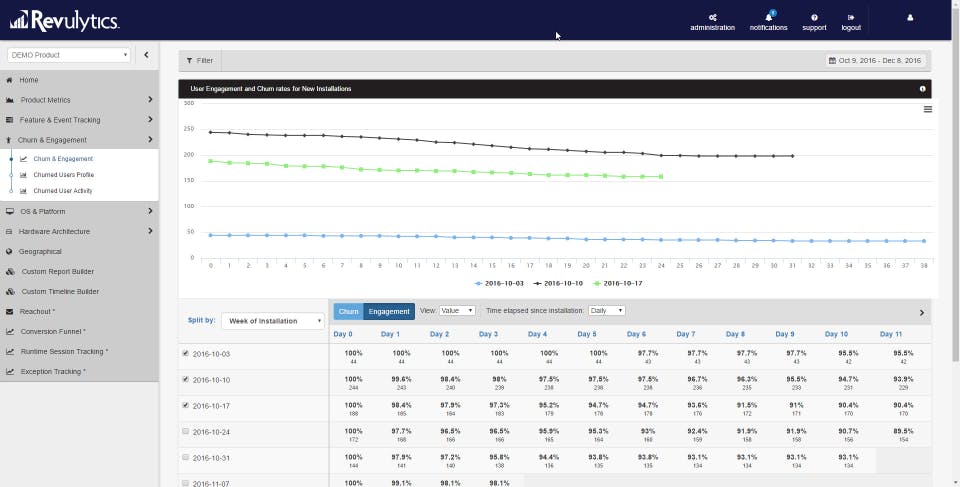This screenshot has width=960, height=487.
Task: Select Churned Users Profile in the sidebar
Action: 63,175
